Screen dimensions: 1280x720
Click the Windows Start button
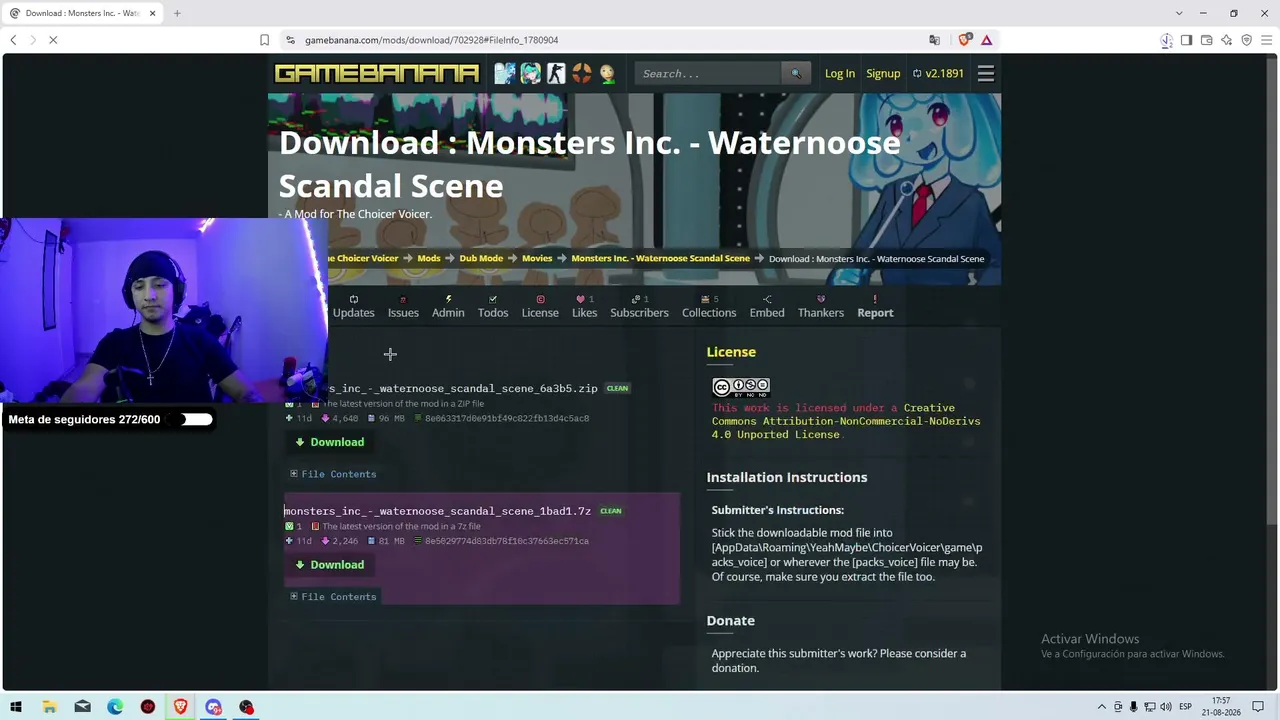tap(16, 707)
